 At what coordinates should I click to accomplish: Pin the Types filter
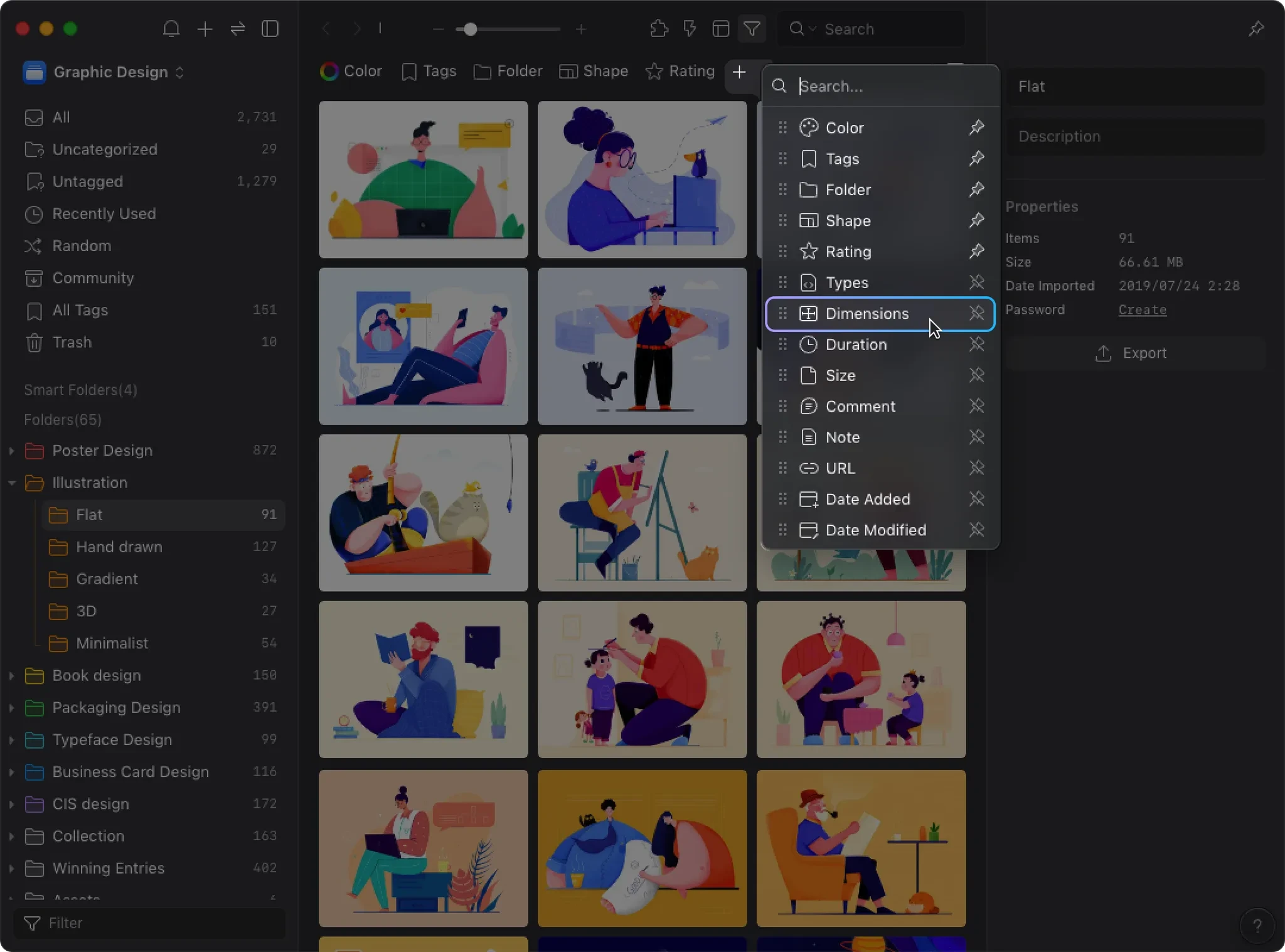coord(976,282)
